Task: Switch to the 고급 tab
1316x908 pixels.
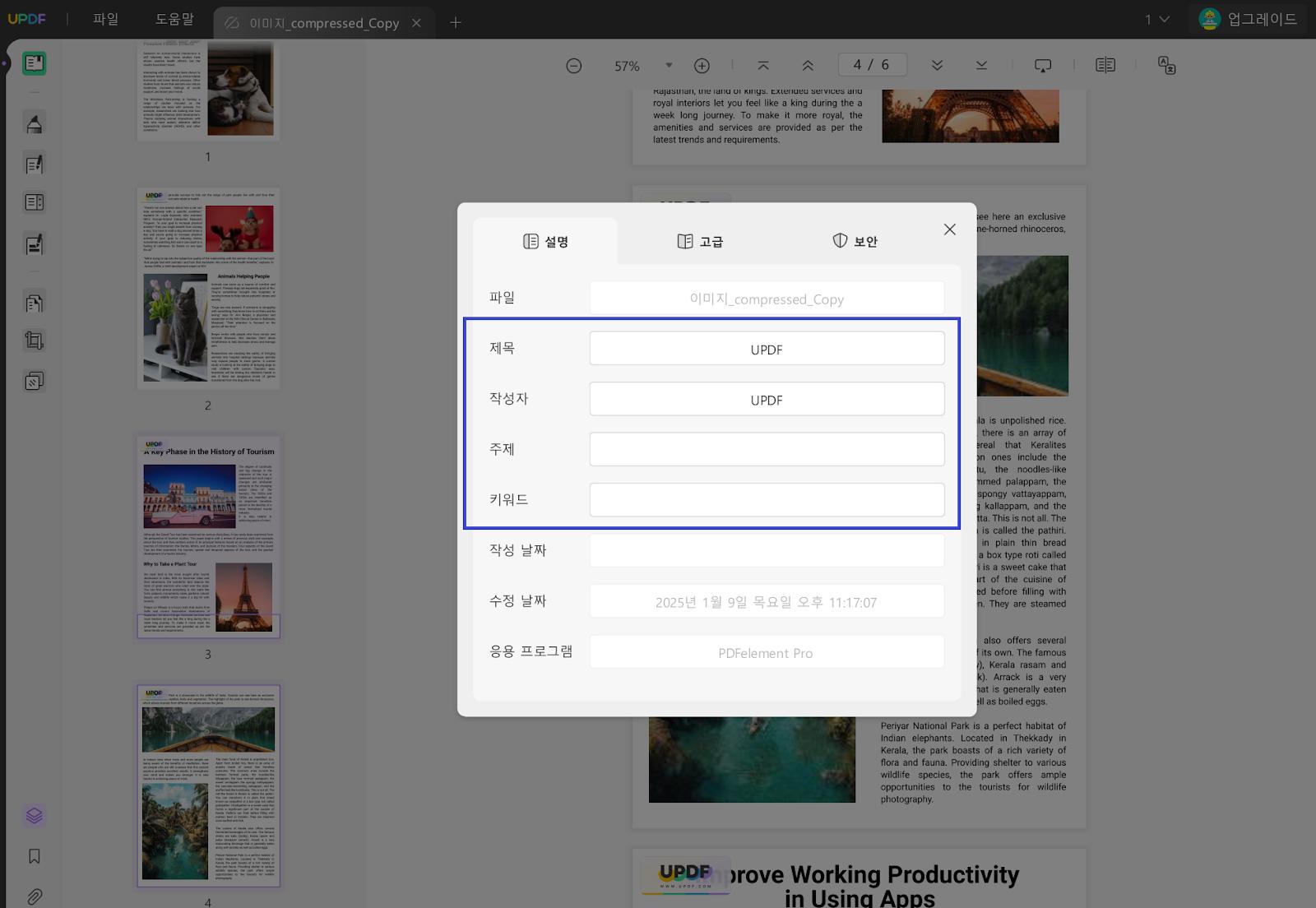Action: click(700, 241)
